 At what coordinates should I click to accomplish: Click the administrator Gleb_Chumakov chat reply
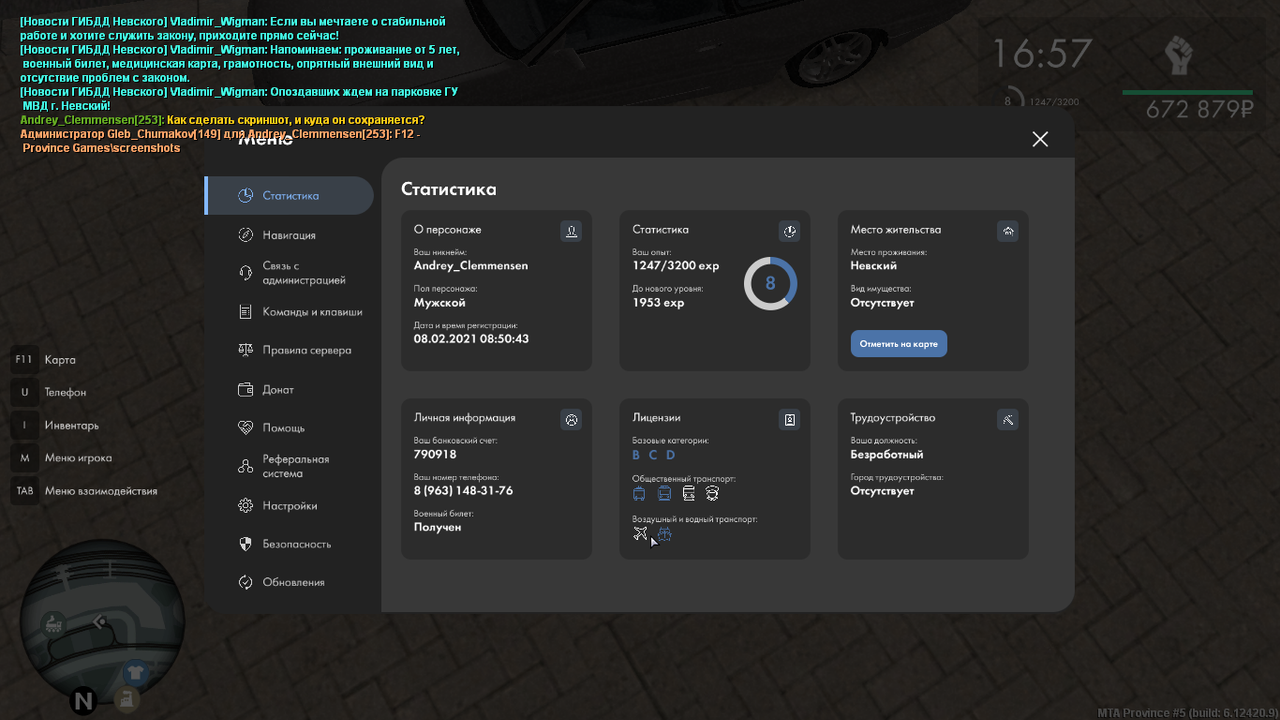(220, 141)
